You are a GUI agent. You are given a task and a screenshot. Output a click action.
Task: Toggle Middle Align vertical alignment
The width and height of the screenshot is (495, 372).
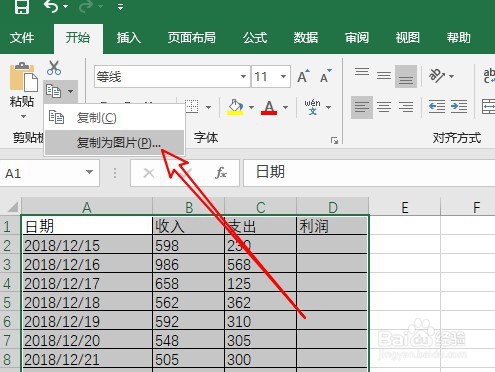click(384, 76)
